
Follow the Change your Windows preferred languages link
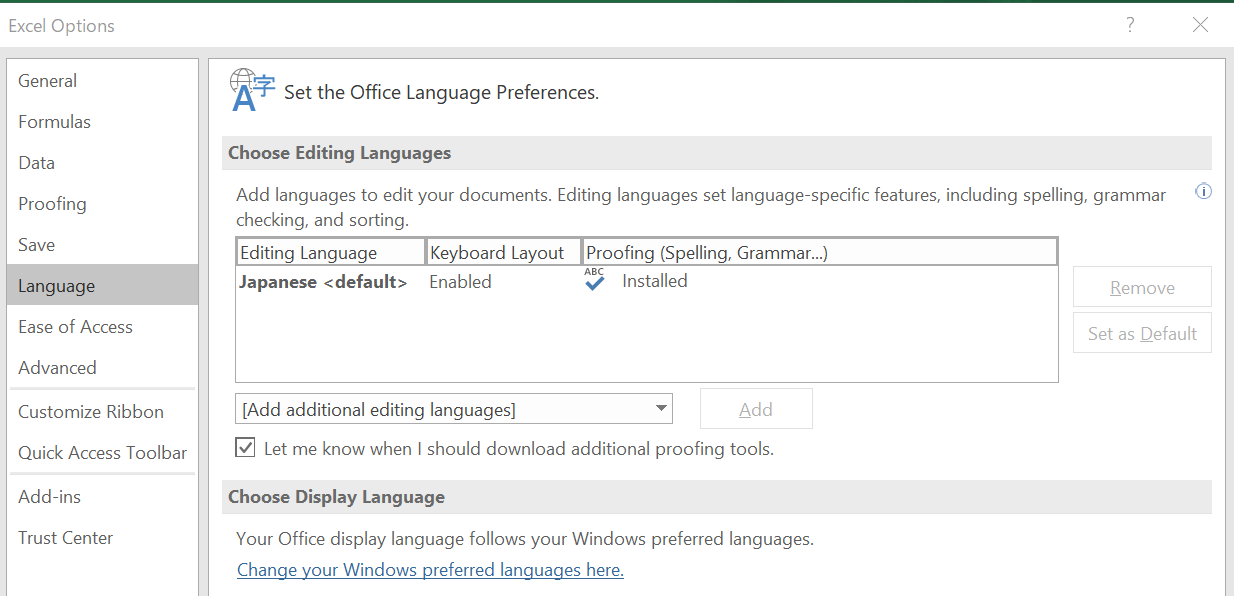click(x=430, y=570)
